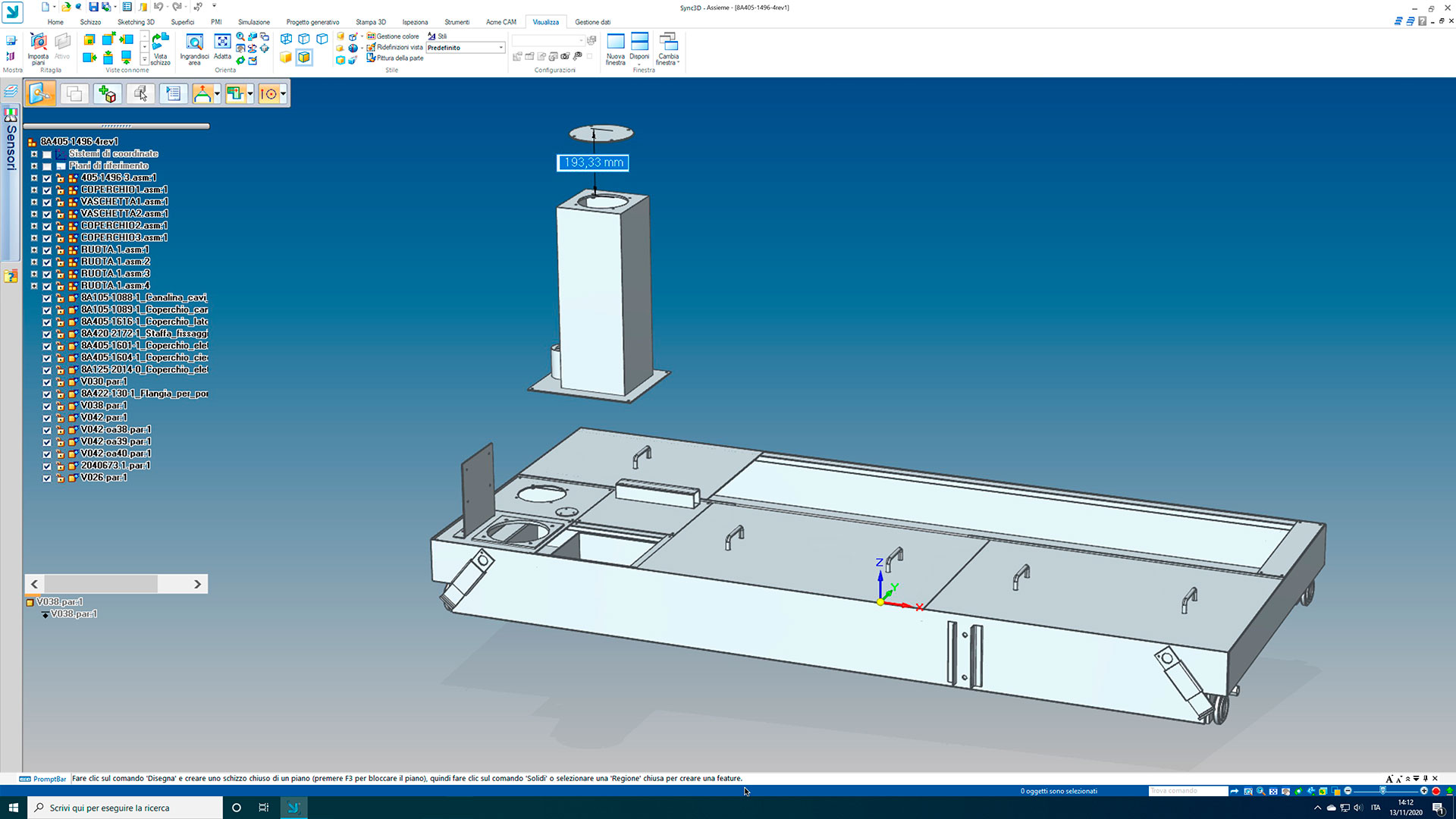1456x819 pixels.
Task: Select the shaded with edges display style
Action: pyautogui.click(x=304, y=58)
